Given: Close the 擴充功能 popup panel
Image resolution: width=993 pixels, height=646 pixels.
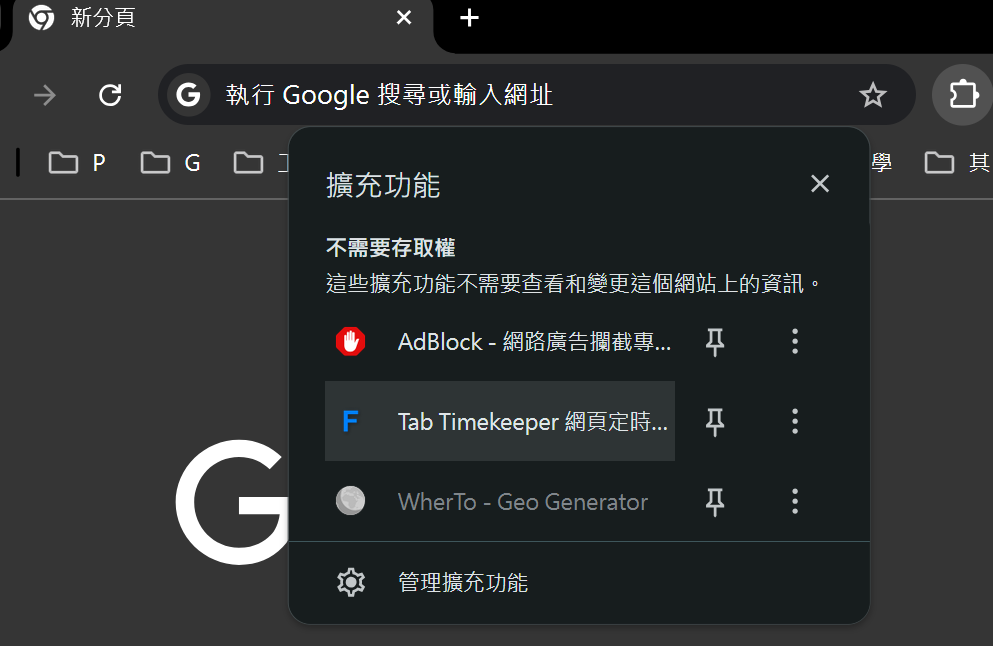Looking at the screenshot, I should [x=820, y=184].
